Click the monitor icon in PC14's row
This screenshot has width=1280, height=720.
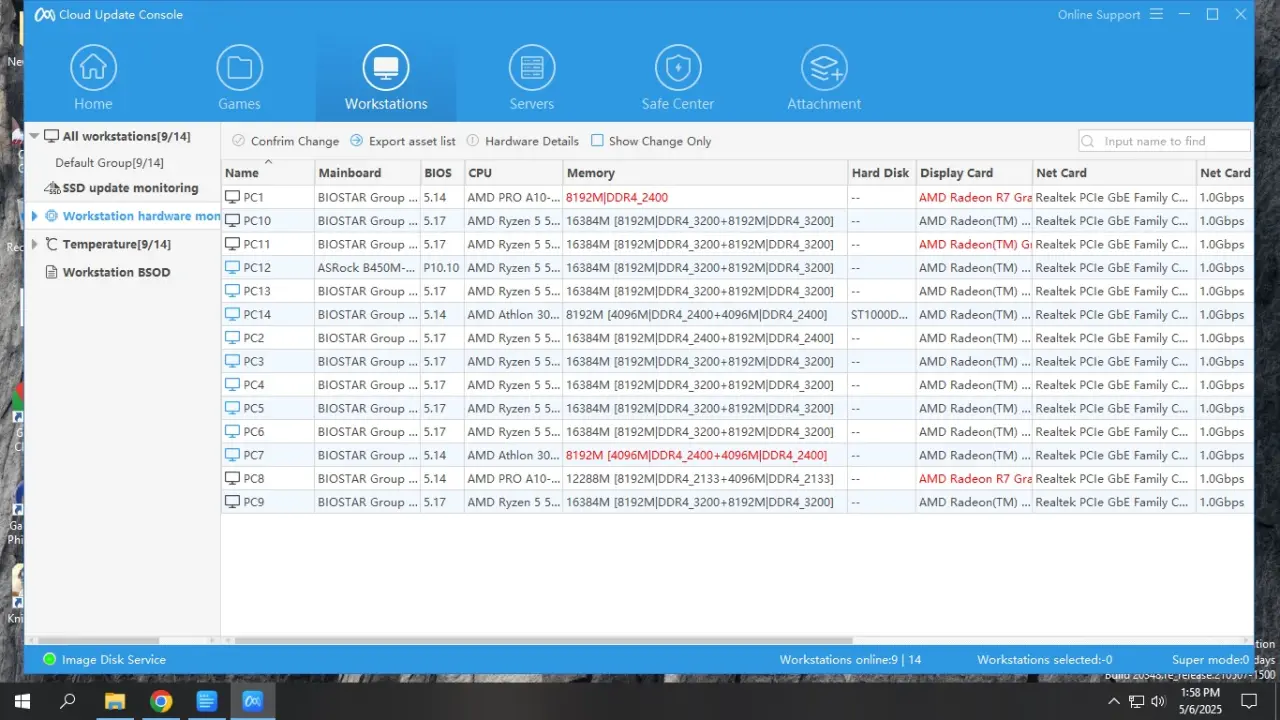(233, 315)
